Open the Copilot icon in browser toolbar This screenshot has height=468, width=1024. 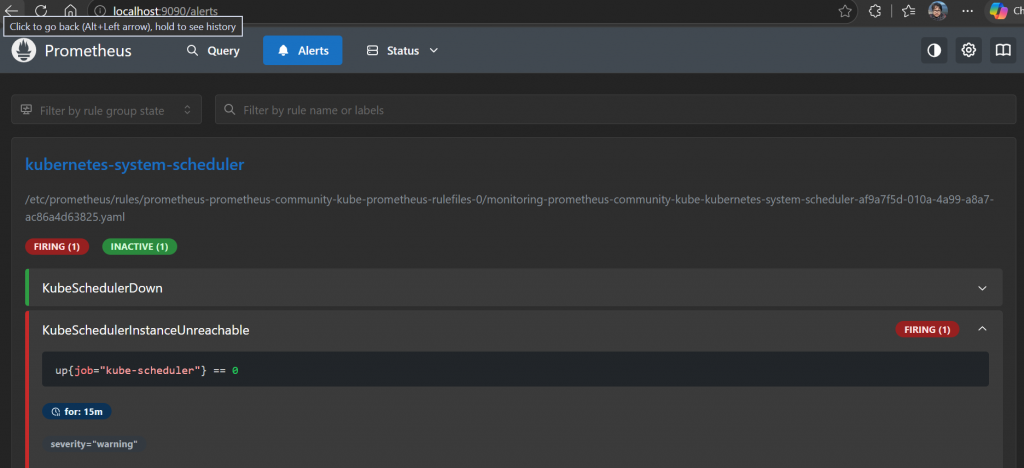(998, 11)
